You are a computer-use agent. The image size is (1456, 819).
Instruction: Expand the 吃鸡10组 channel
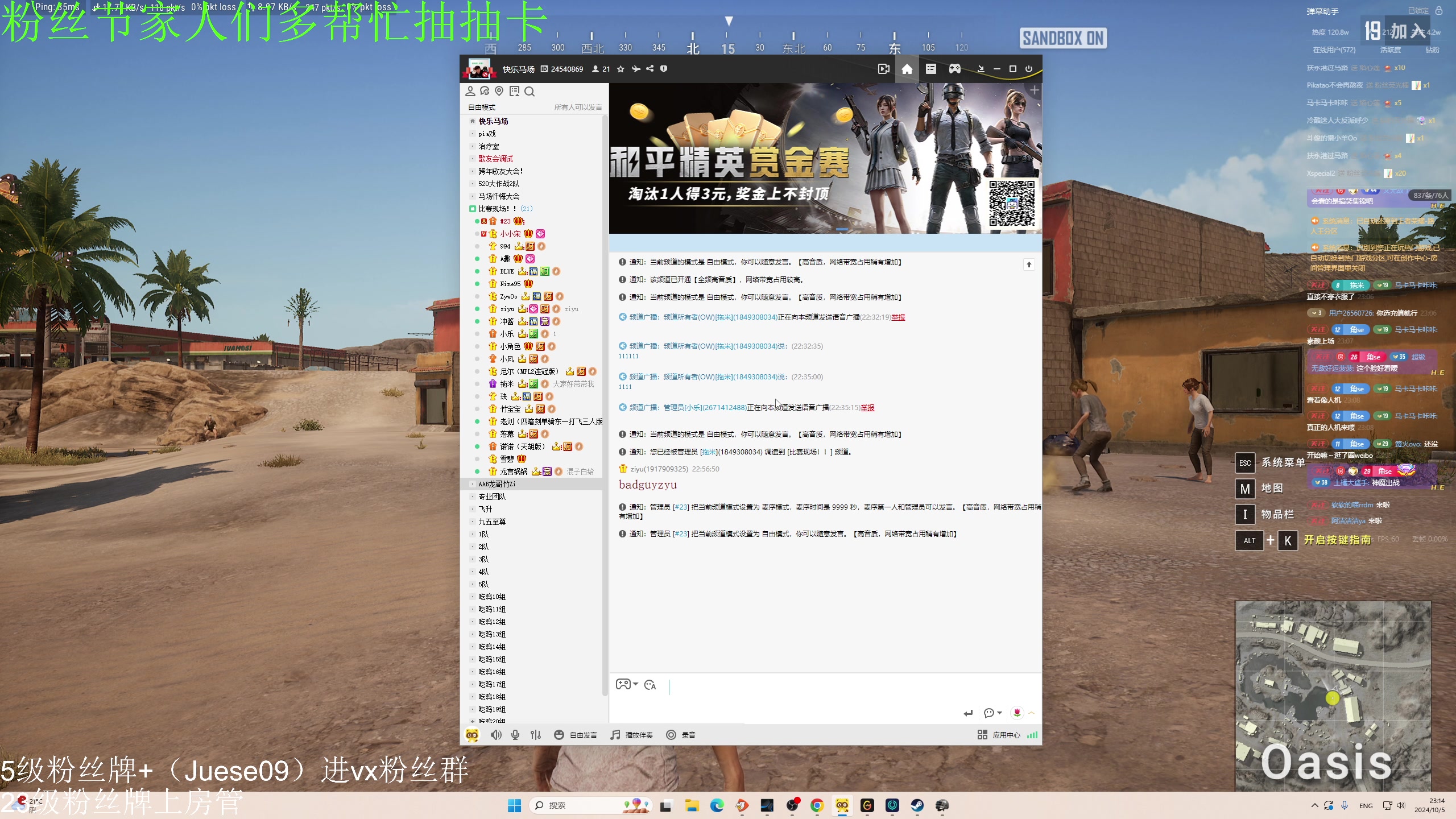pyautogui.click(x=472, y=597)
